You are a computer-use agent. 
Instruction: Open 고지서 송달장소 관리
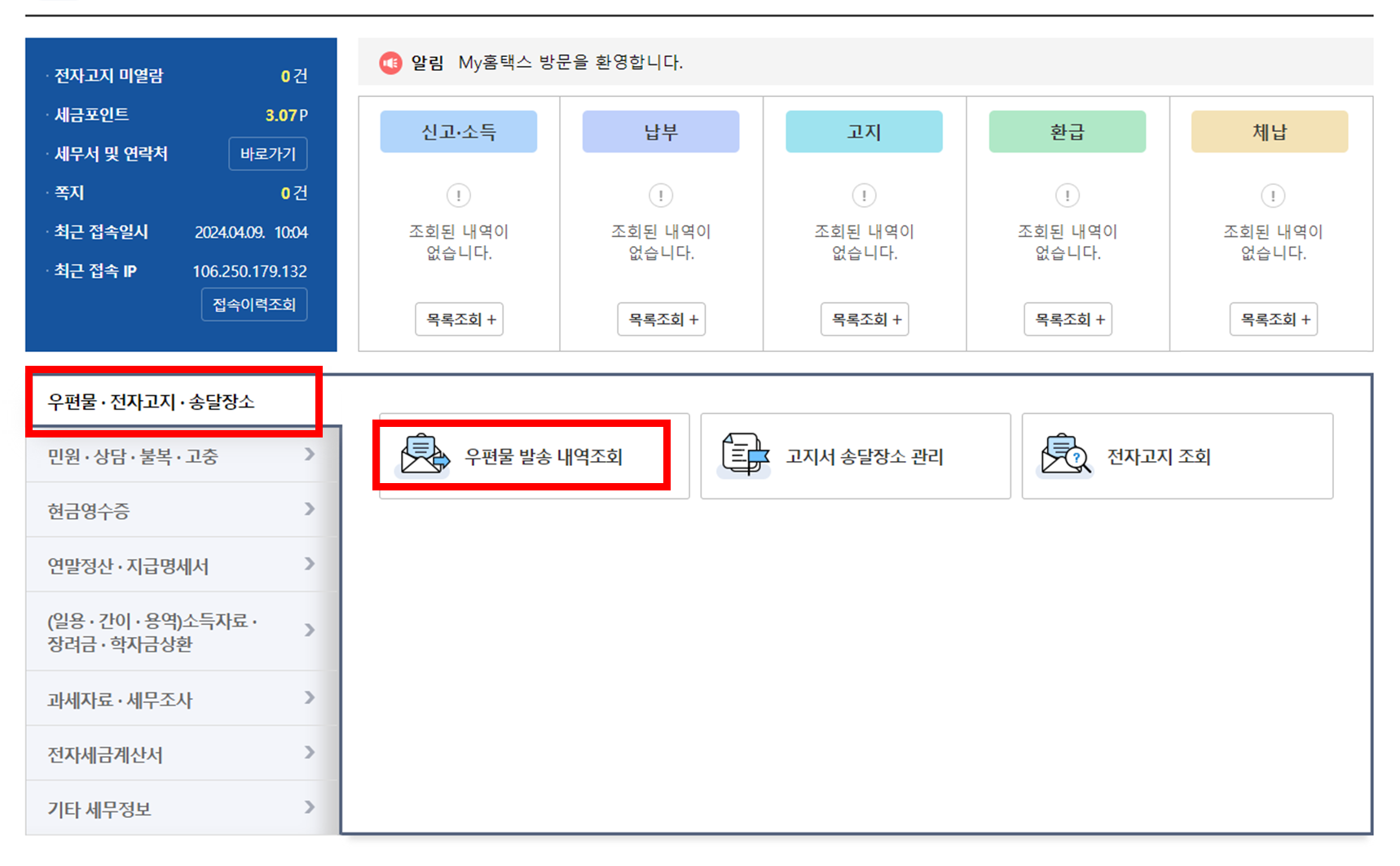coord(856,456)
